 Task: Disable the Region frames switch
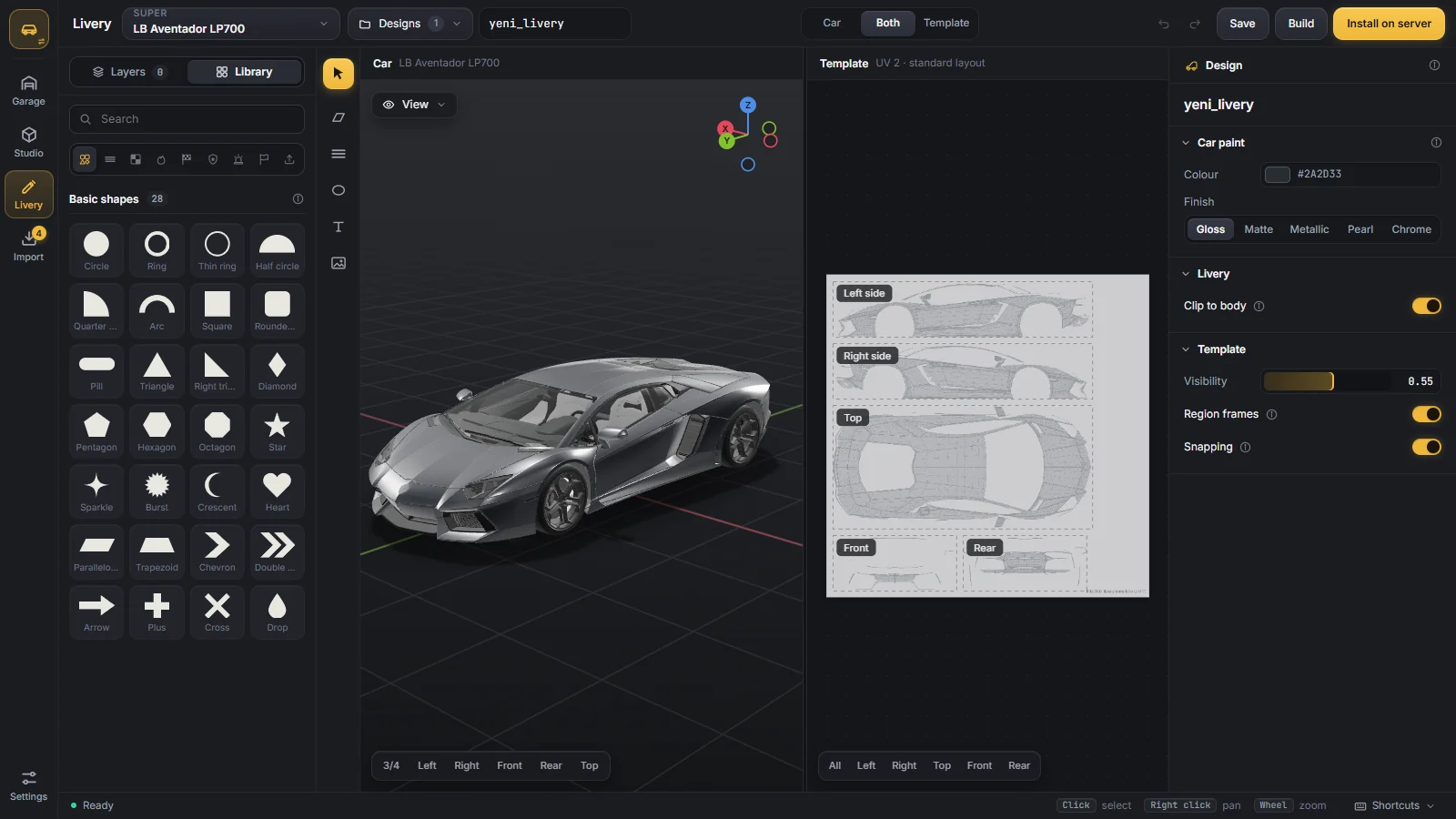[x=1426, y=414]
